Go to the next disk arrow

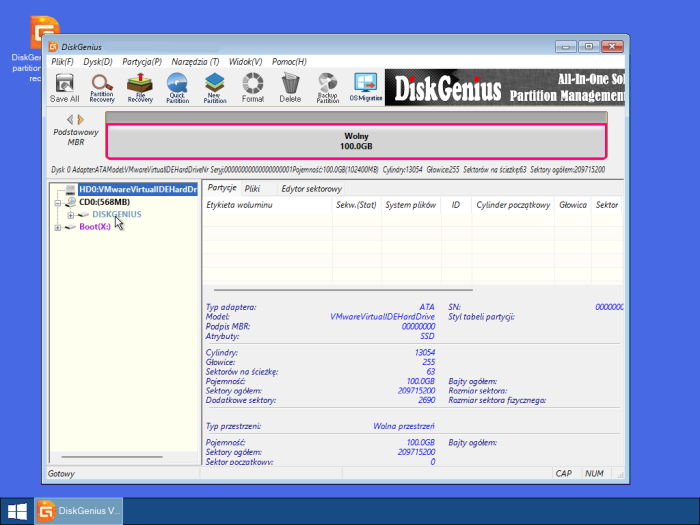click(81, 119)
